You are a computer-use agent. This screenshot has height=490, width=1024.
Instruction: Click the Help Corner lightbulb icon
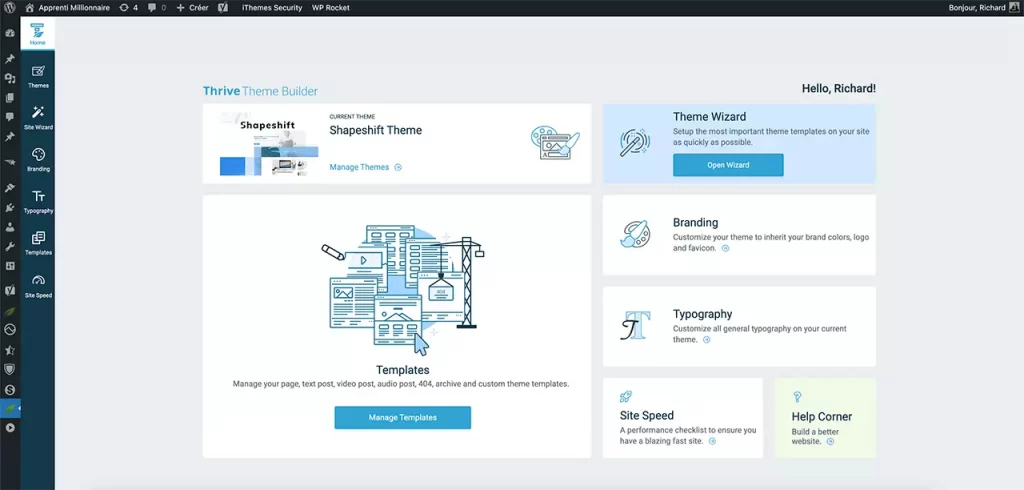pyautogui.click(x=797, y=397)
